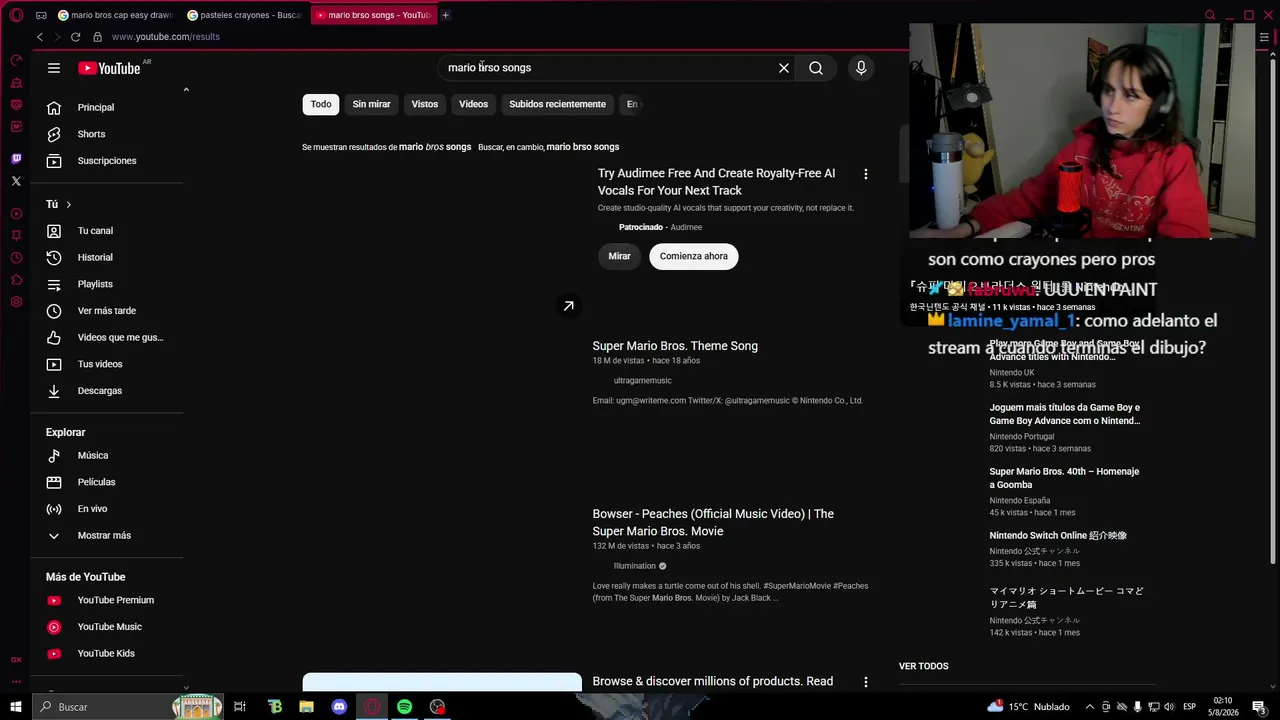This screenshot has height=720, width=1280.
Task: Show hidden system tray icons
Action: tap(1090, 707)
